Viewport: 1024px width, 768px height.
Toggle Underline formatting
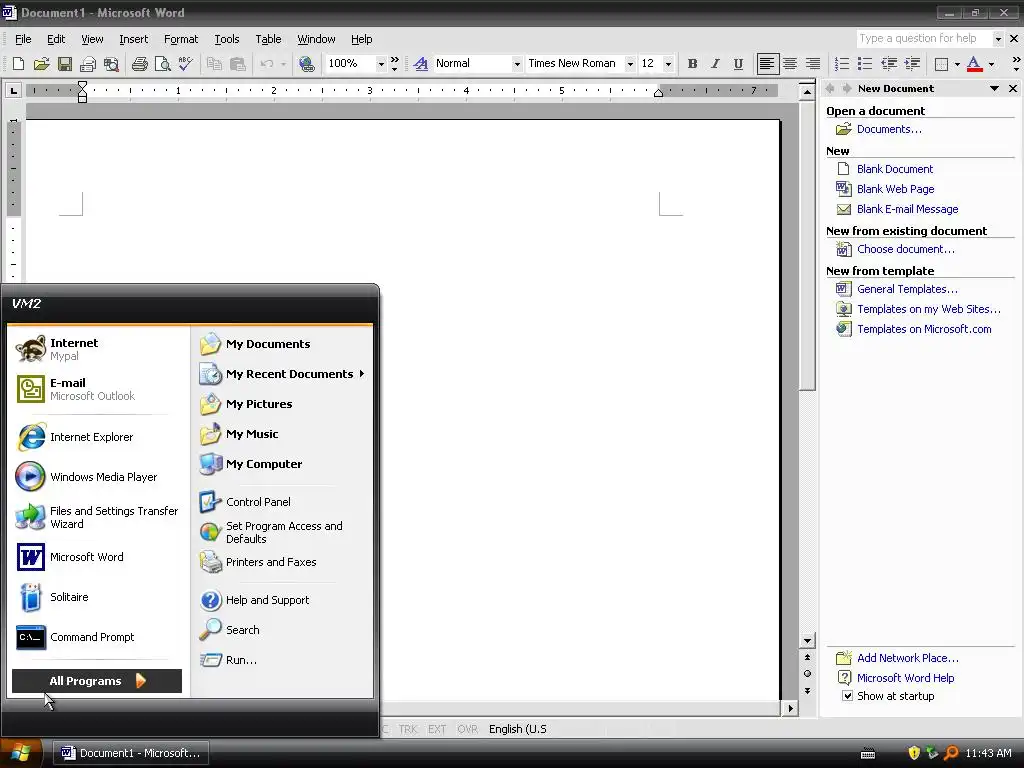point(738,63)
